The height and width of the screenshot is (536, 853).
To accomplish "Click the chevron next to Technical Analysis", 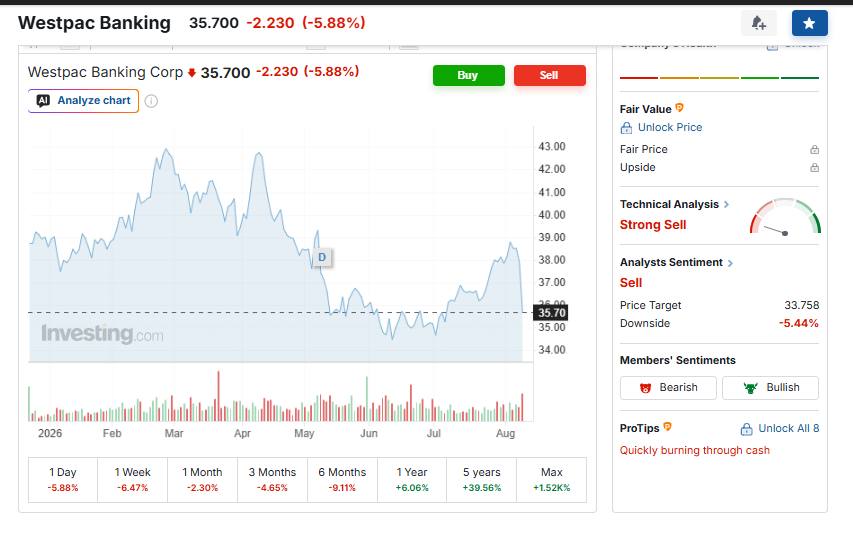I will 726,205.
